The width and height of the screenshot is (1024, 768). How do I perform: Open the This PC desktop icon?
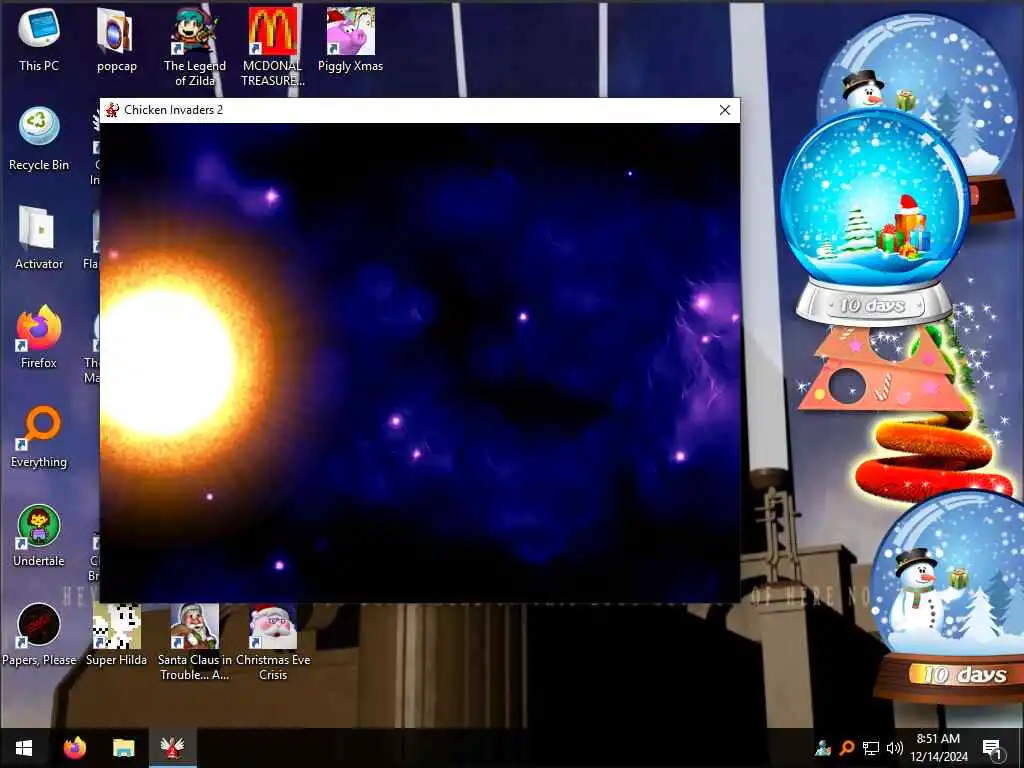click(x=39, y=39)
